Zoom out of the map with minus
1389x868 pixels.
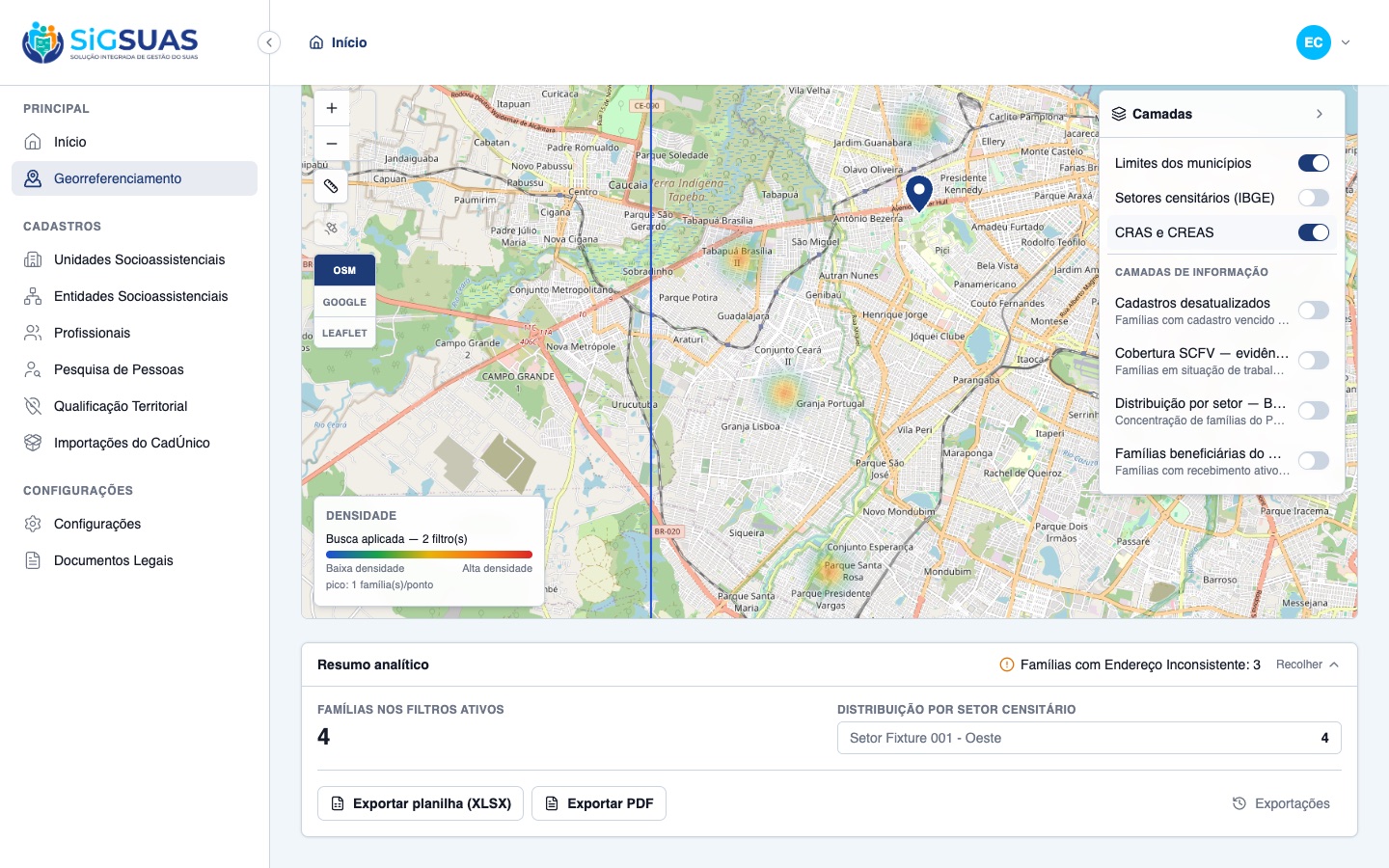[331, 143]
